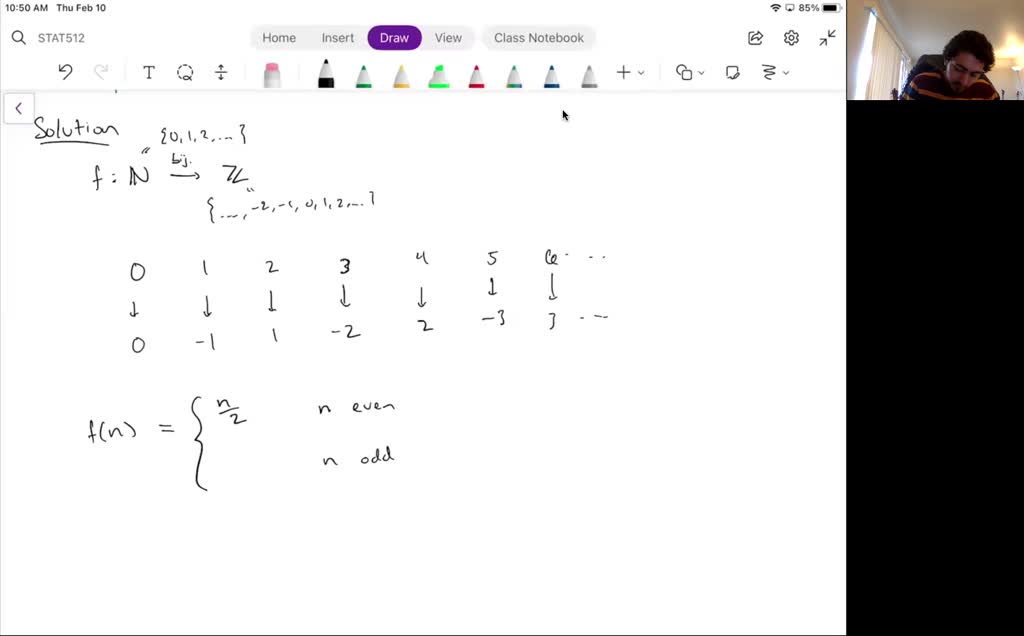Choose the bright green highlighter

tap(439, 74)
